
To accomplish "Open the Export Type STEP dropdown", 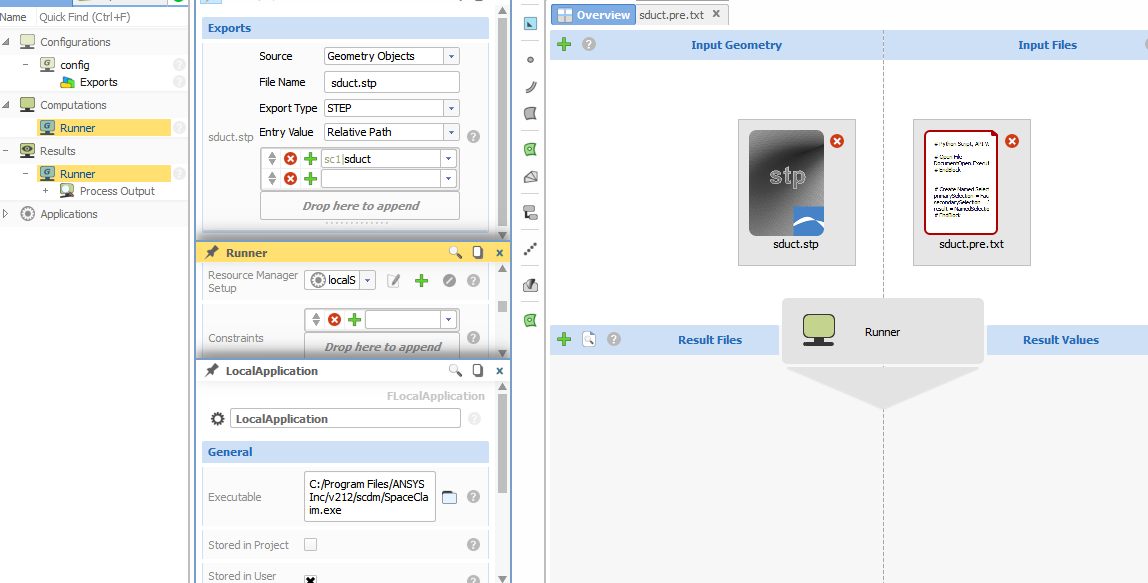I will click(451, 108).
